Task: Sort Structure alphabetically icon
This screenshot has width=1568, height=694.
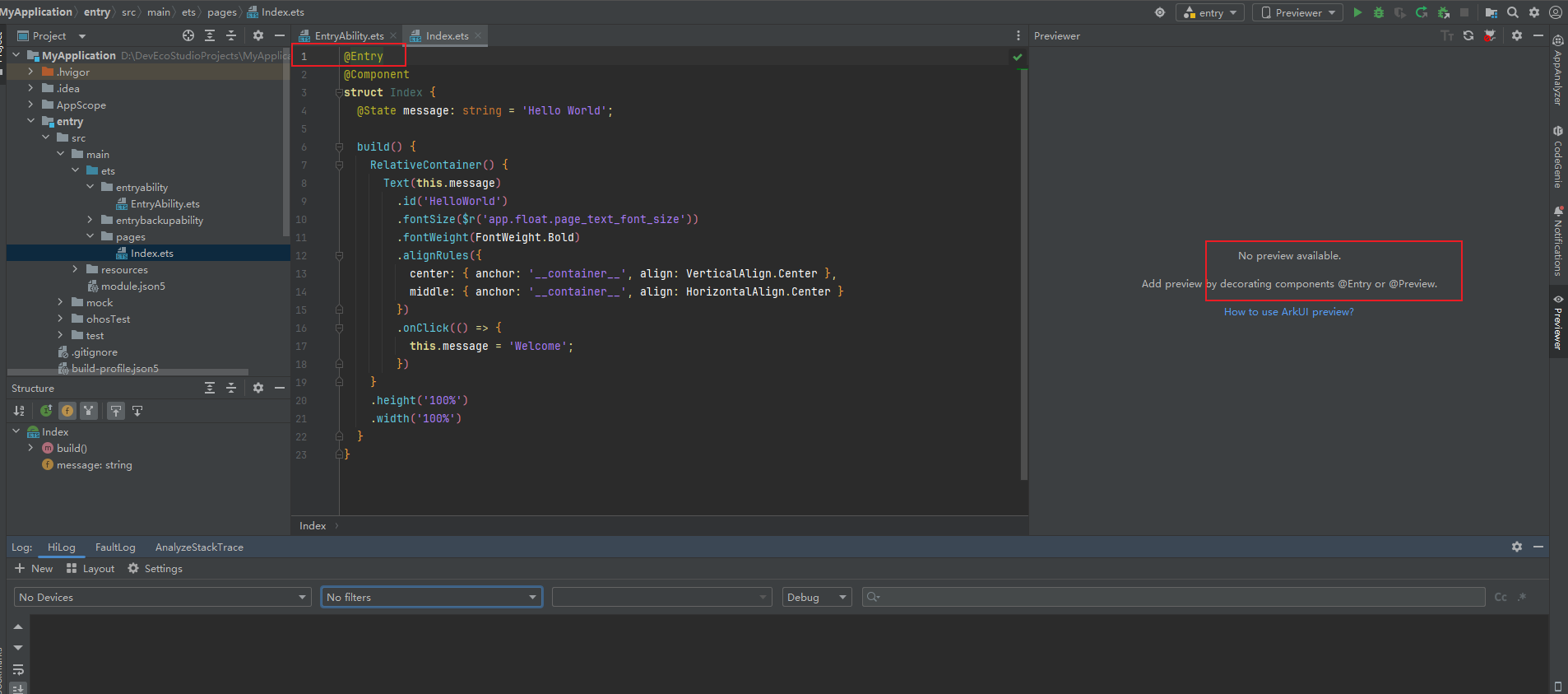Action: click(19, 411)
